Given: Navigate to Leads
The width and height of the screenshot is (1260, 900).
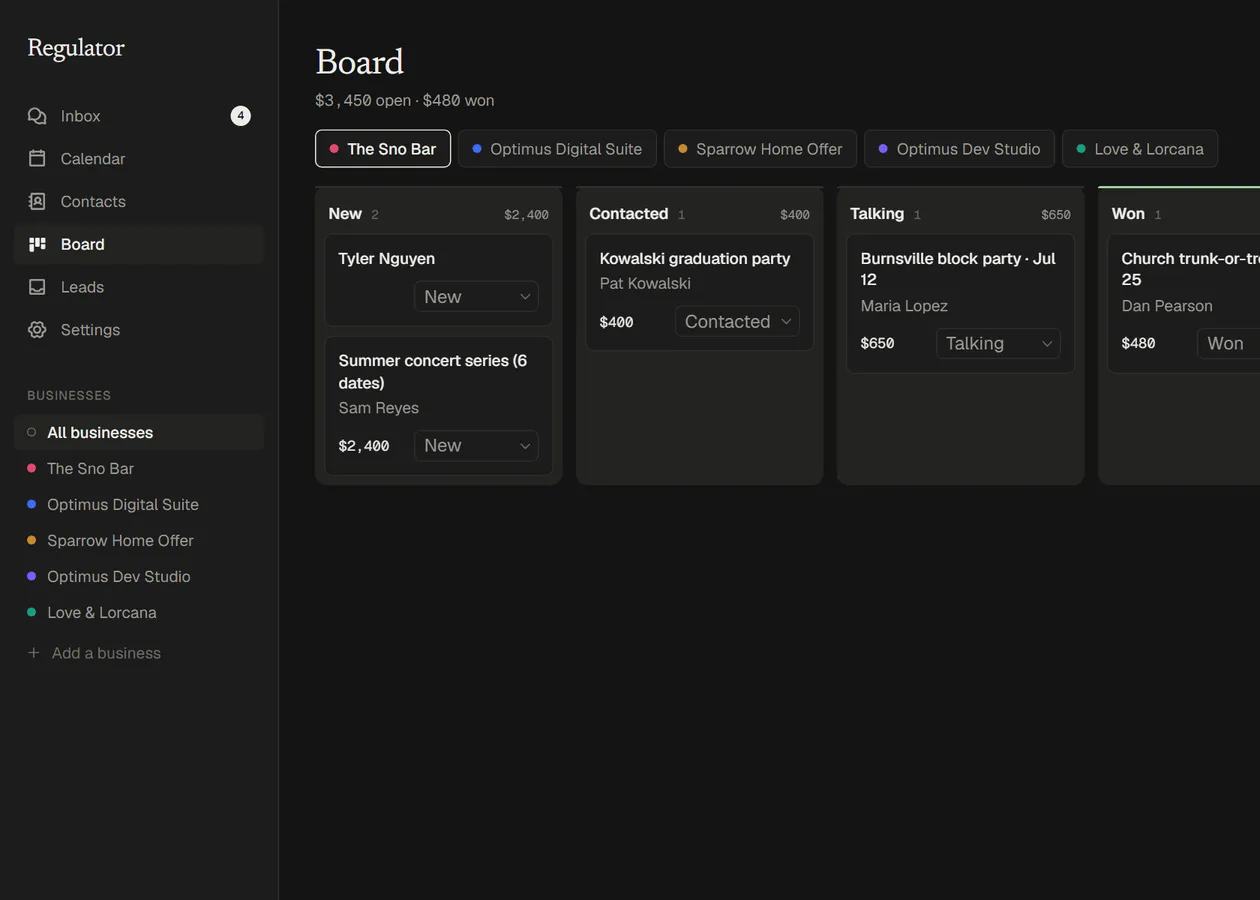Looking at the screenshot, I should tap(139, 287).
